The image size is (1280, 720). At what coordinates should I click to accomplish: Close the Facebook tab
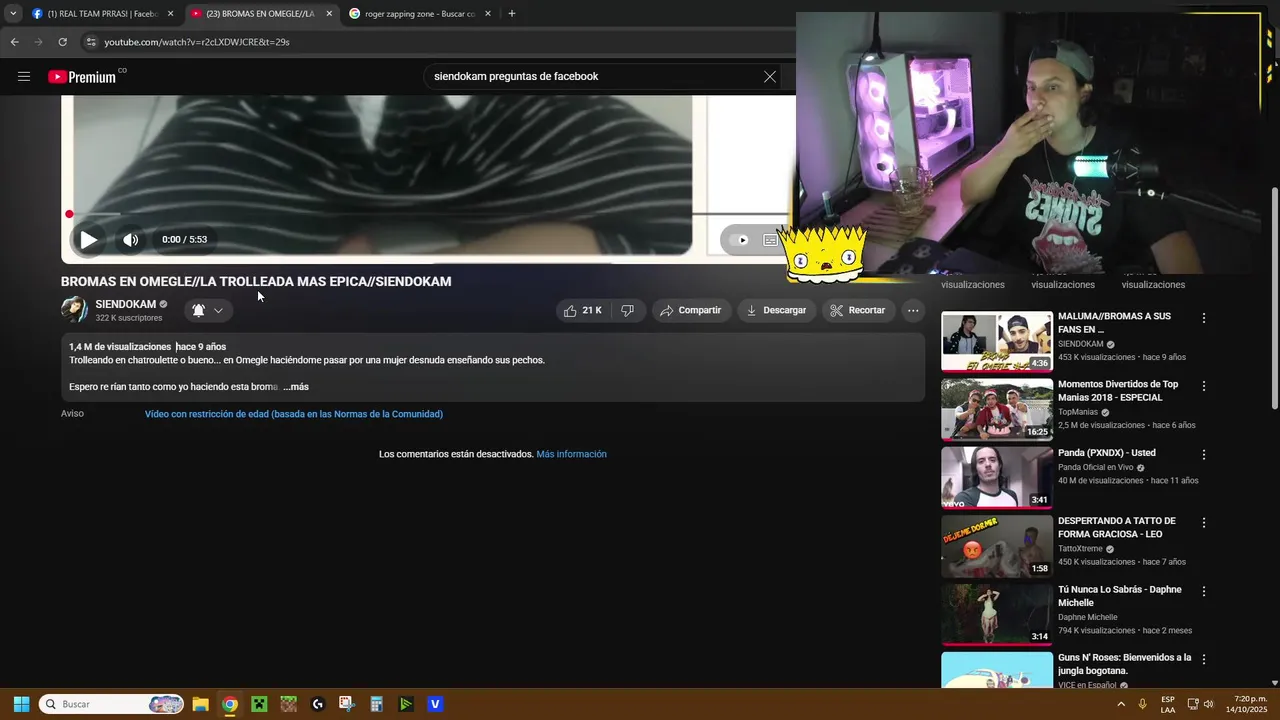coord(170,14)
